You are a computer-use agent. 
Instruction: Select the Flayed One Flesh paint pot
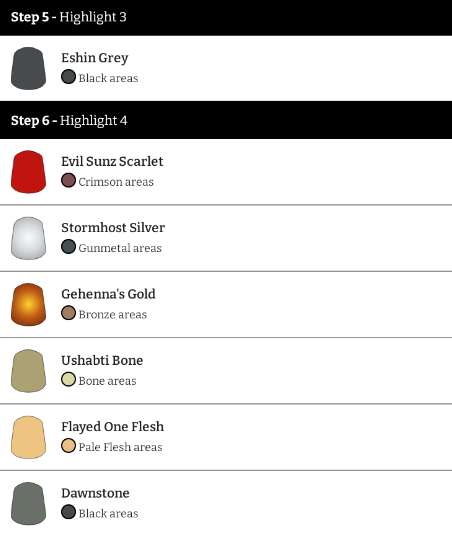click(x=29, y=437)
